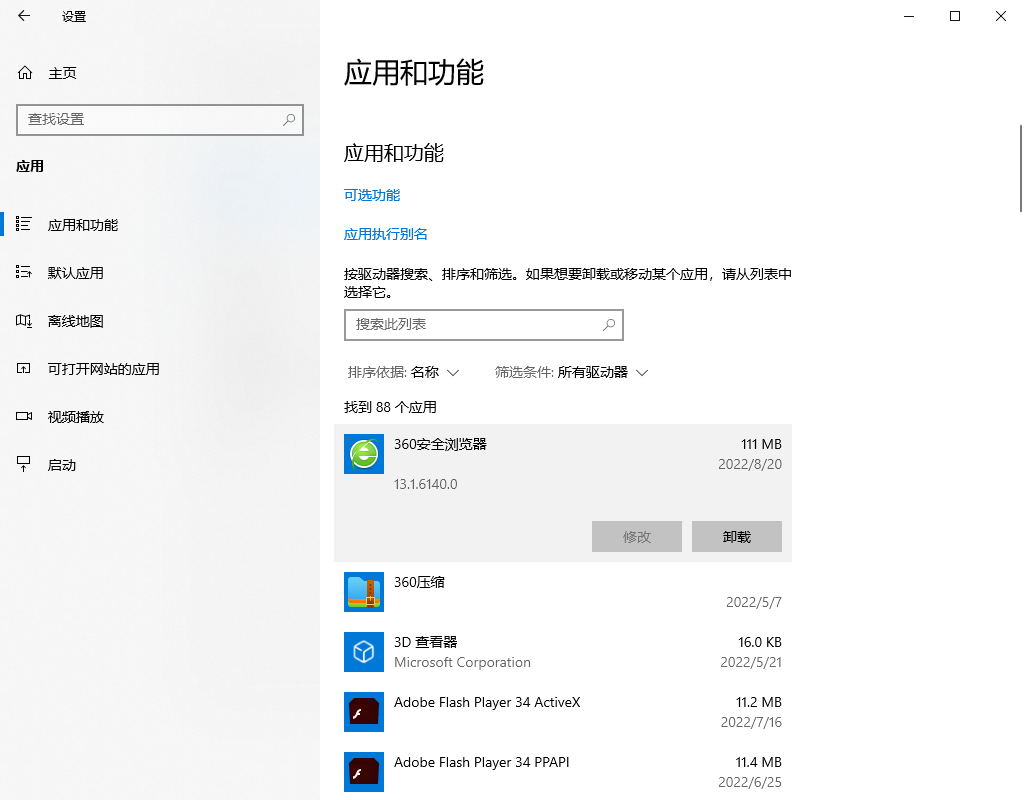Click the 360安全浏览器 app icon
This screenshot has height=800, width=1024.
pyautogui.click(x=364, y=454)
